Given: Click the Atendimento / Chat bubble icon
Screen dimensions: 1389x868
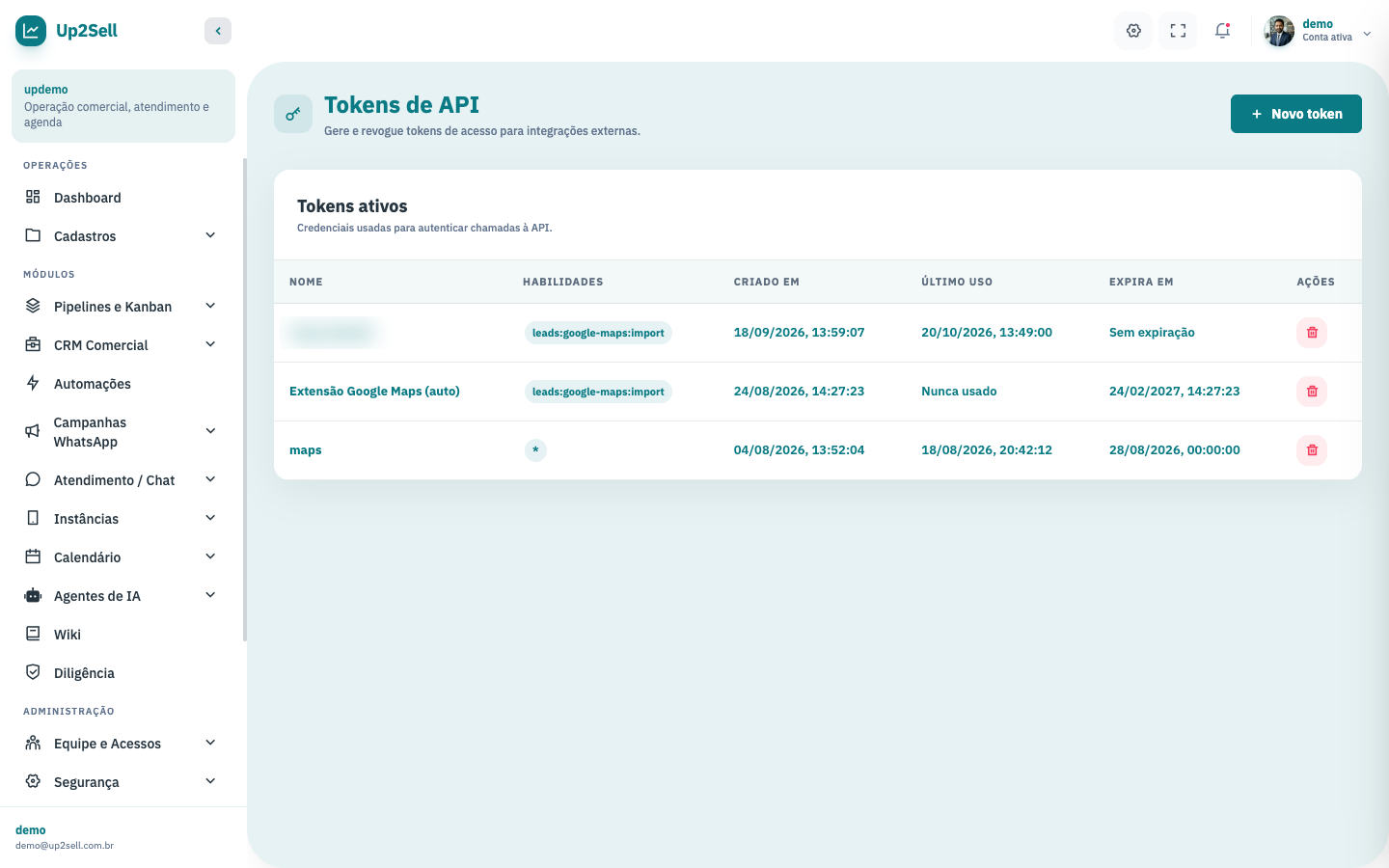Looking at the screenshot, I should [x=33, y=479].
